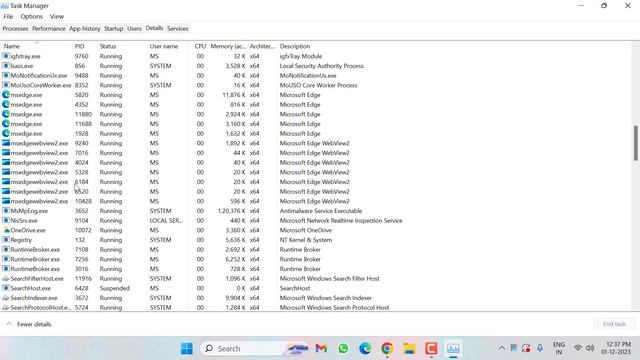Click the Task Manager taskbar icon
640x360 pixels.
[453, 348]
